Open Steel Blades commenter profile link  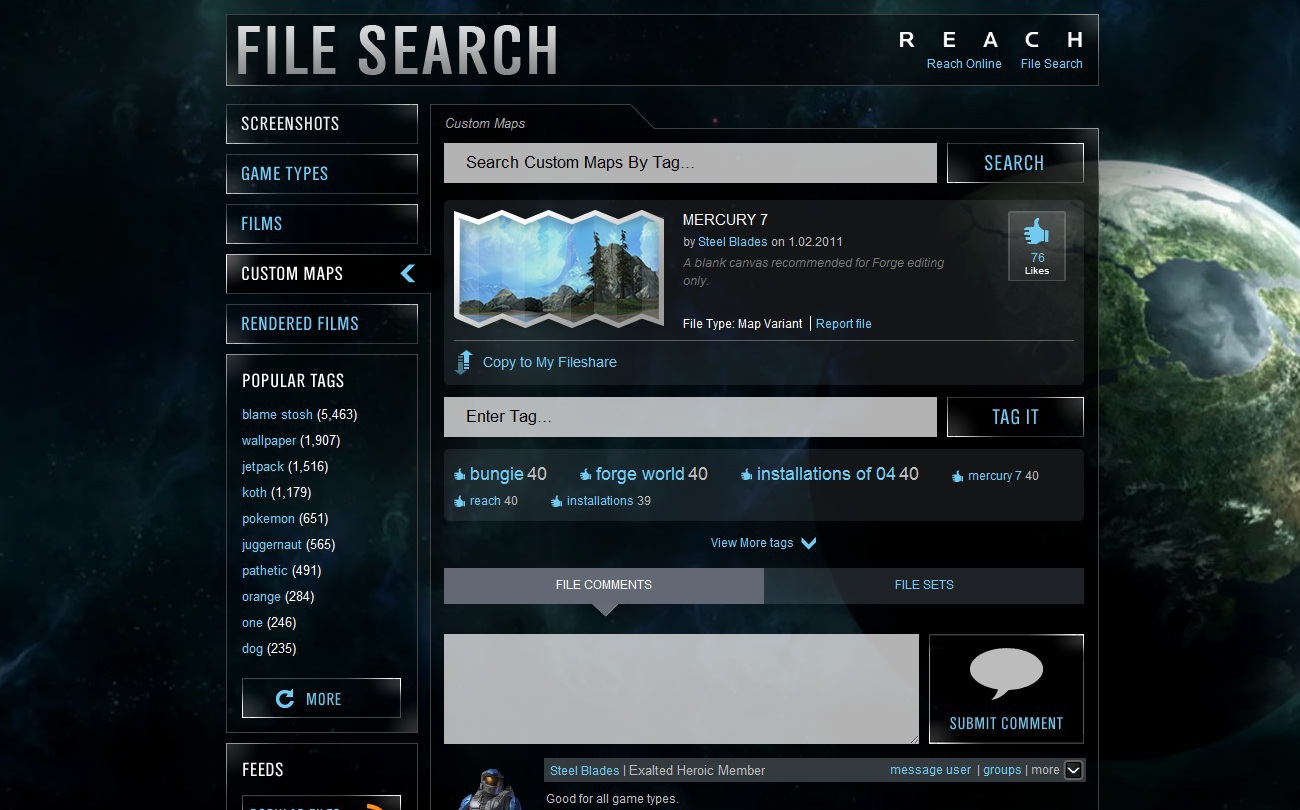[584, 771]
